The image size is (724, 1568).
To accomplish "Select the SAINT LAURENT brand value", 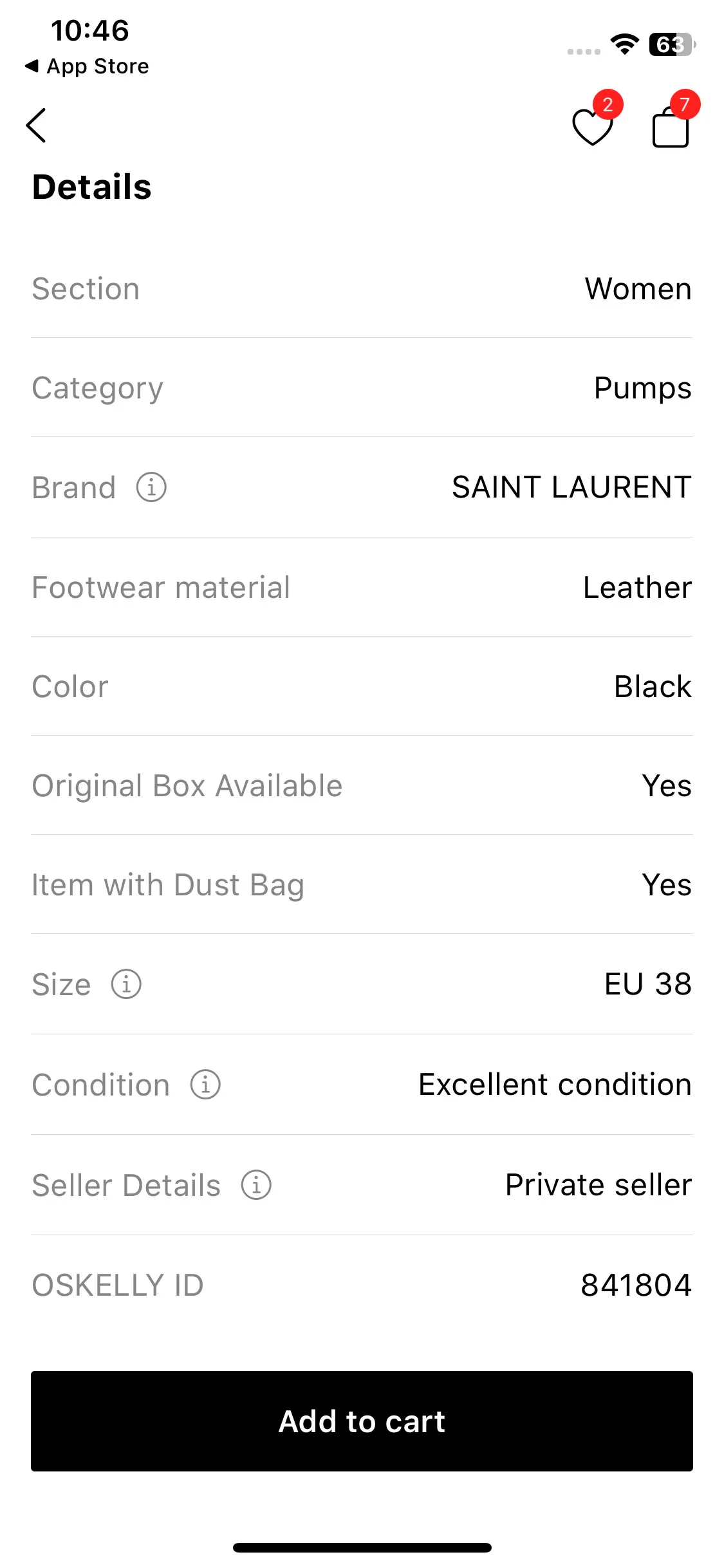I will pos(571,487).
